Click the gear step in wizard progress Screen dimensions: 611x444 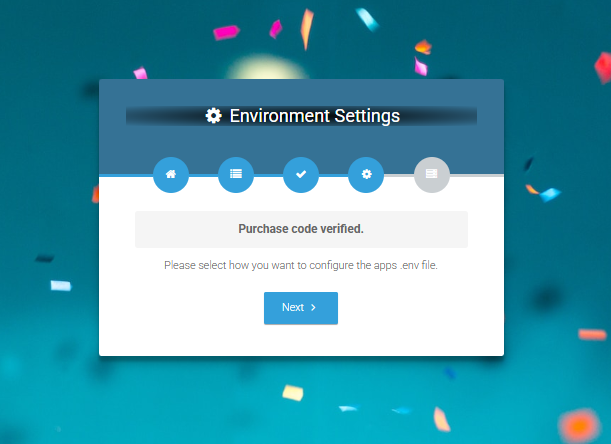[x=366, y=174]
